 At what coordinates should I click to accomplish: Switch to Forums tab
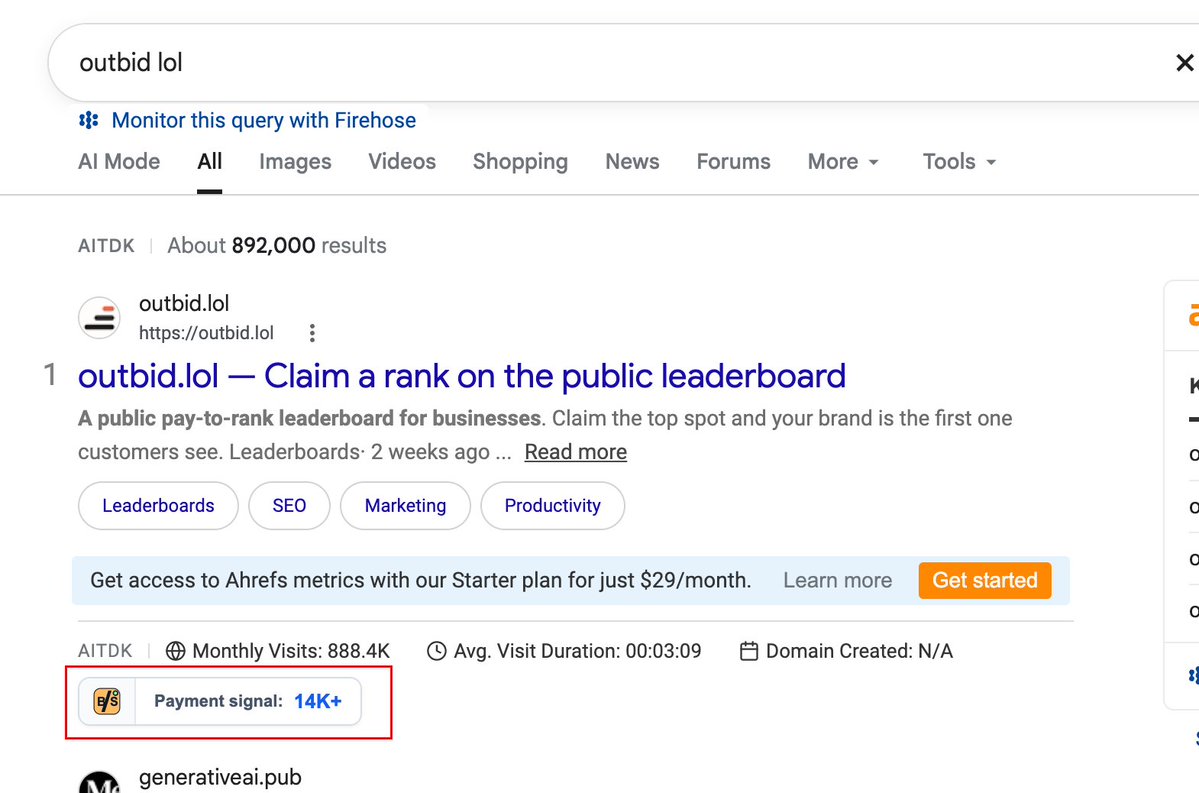(733, 161)
